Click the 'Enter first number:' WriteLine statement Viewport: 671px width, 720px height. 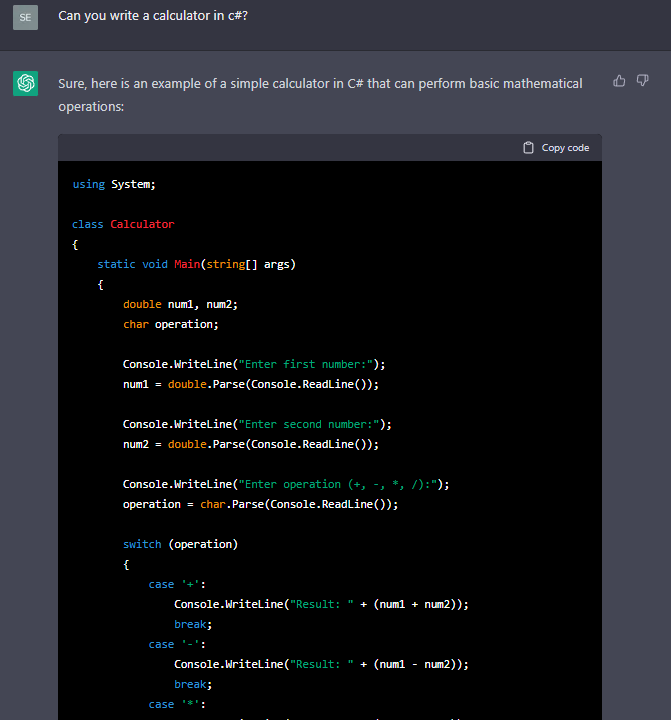pyautogui.click(x=254, y=364)
